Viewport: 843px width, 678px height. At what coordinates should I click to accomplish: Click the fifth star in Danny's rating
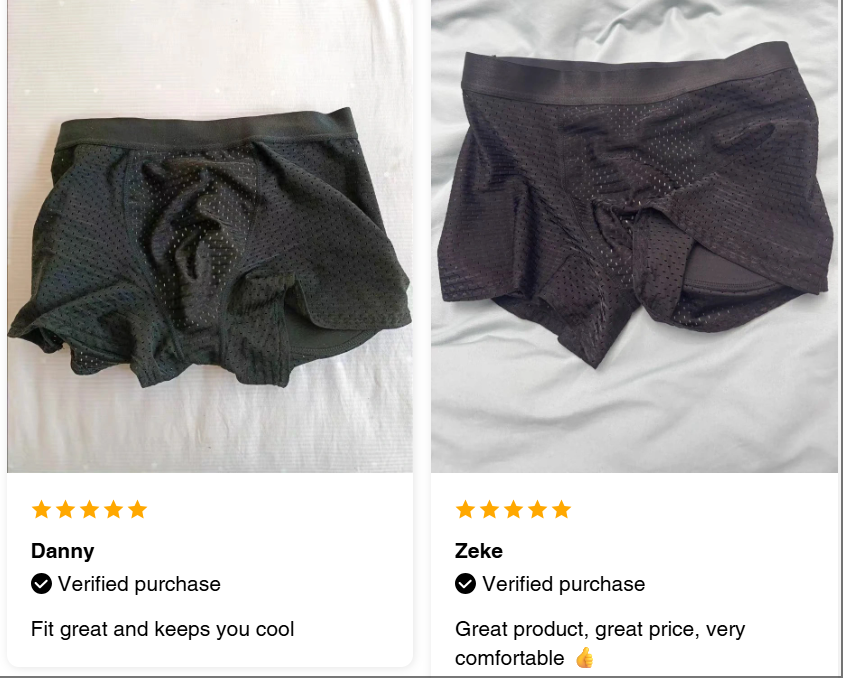138,509
